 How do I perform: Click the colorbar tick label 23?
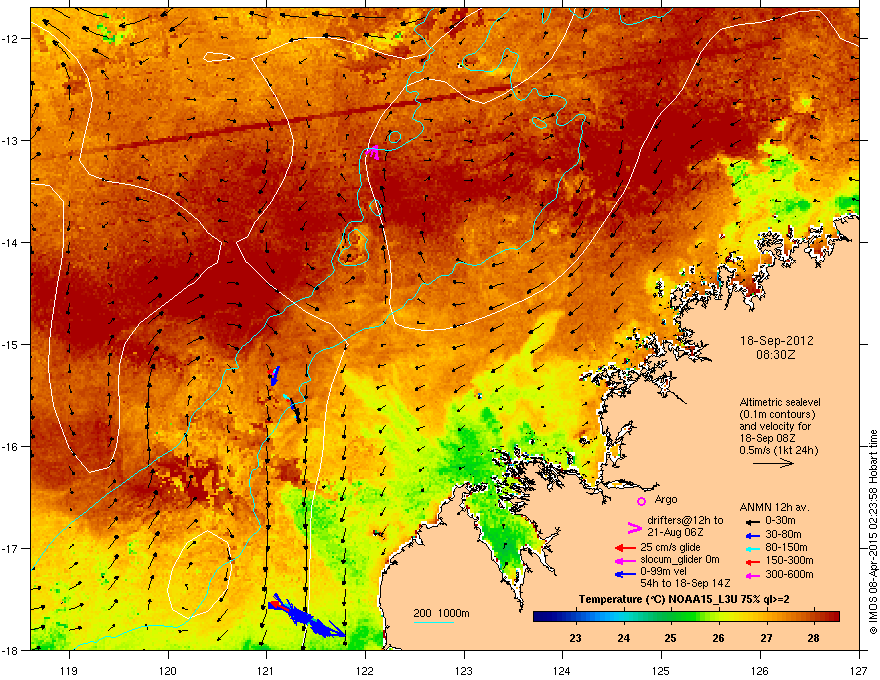[575, 638]
